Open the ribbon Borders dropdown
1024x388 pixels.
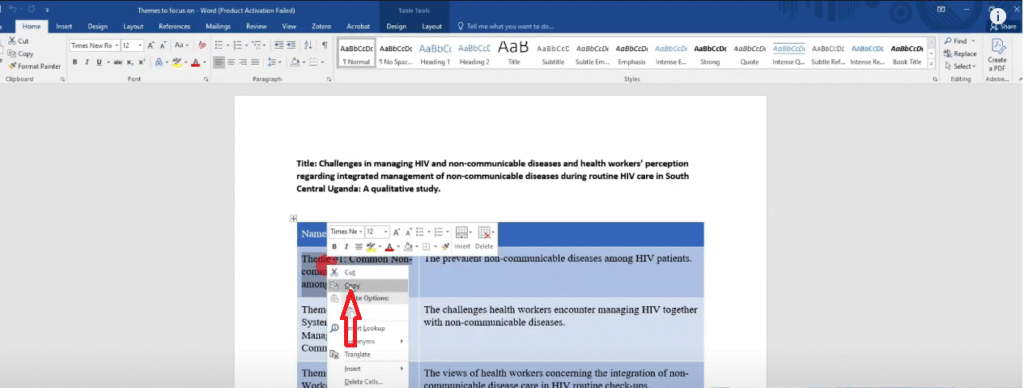tap(323, 62)
